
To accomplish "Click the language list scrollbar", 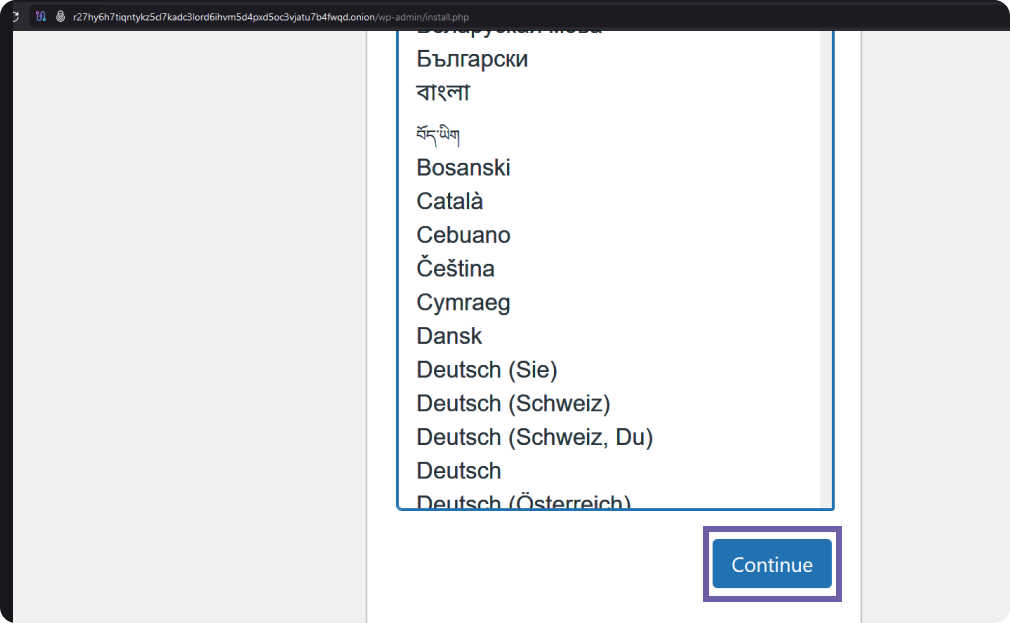I will click(826, 260).
